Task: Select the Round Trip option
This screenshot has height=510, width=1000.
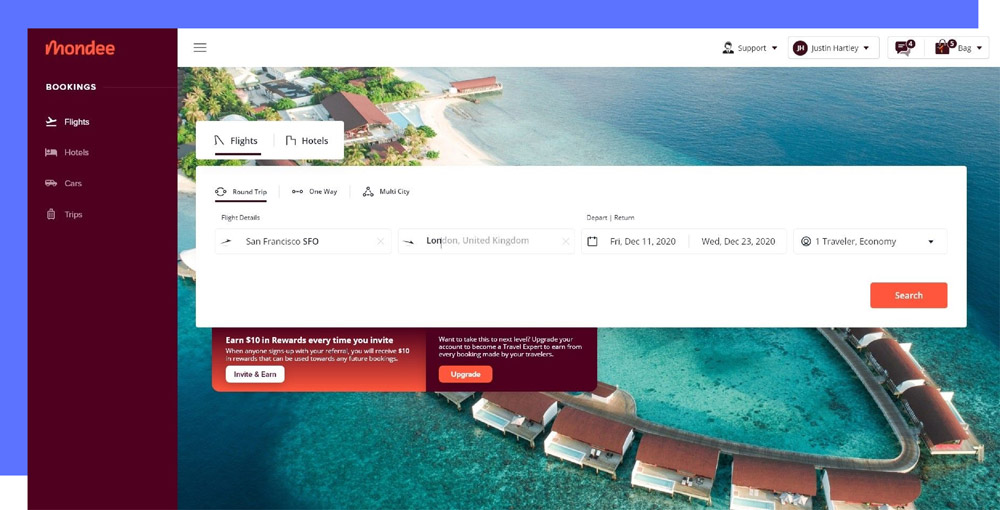Action: coord(241,191)
